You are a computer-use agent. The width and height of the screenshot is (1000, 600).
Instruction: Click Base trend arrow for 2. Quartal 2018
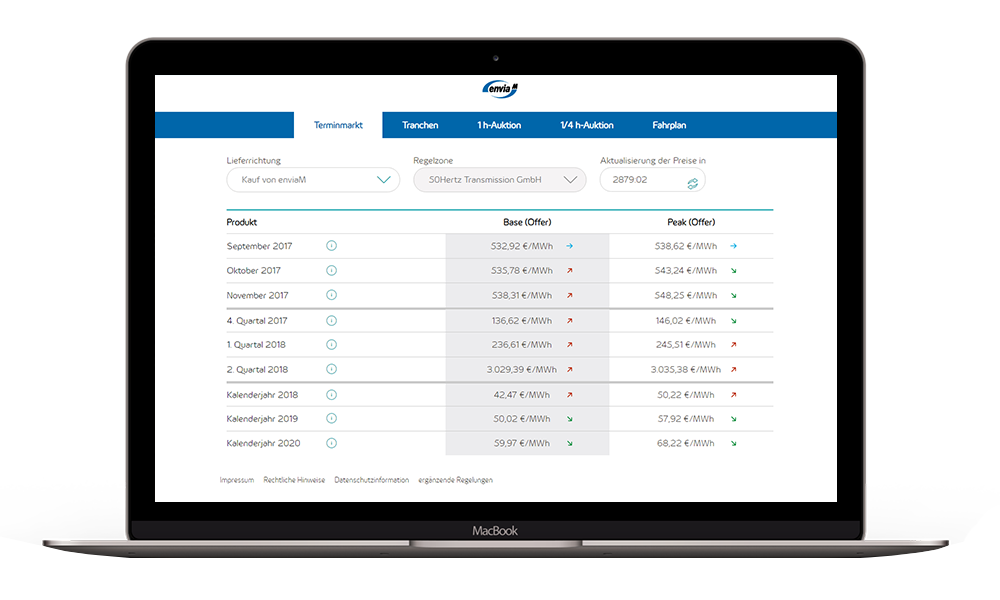(570, 369)
